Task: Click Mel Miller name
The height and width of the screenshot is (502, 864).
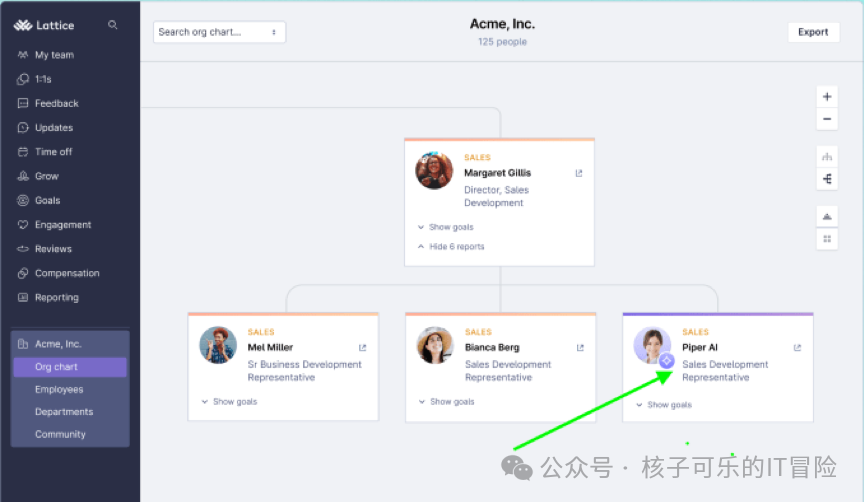Action: click(270, 347)
